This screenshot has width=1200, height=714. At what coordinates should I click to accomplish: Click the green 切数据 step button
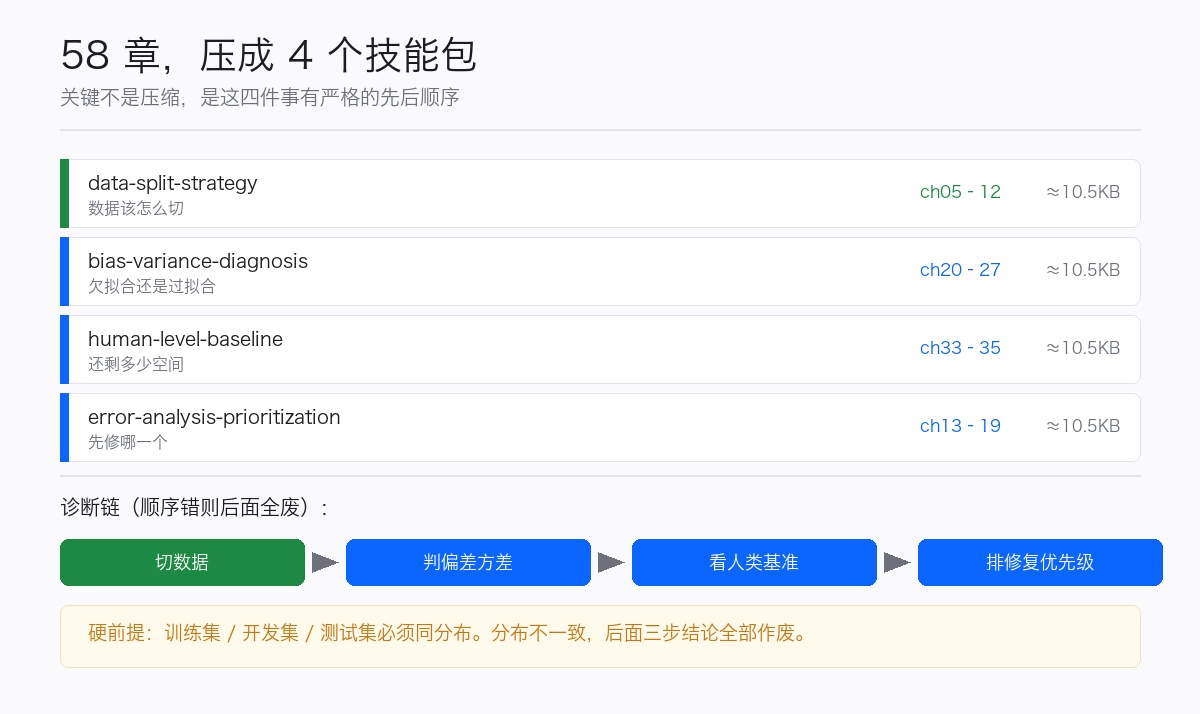182,562
